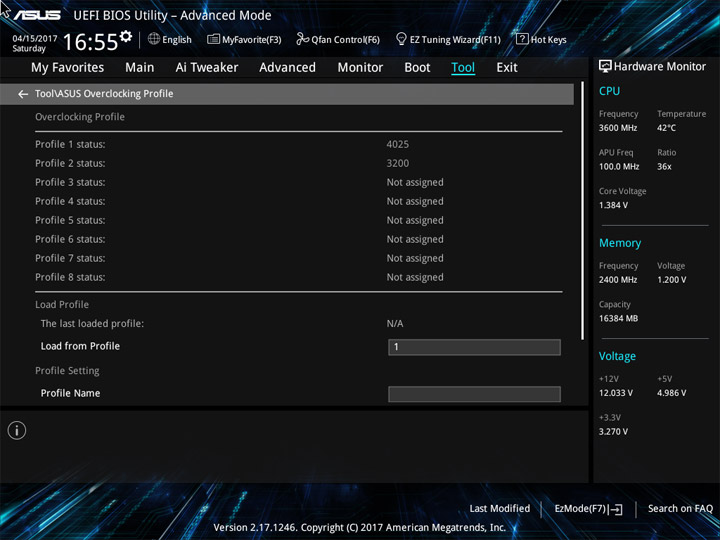Launch EZ Tuning Wizard(F11) text
This screenshot has width=720, height=540.
pos(455,39)
